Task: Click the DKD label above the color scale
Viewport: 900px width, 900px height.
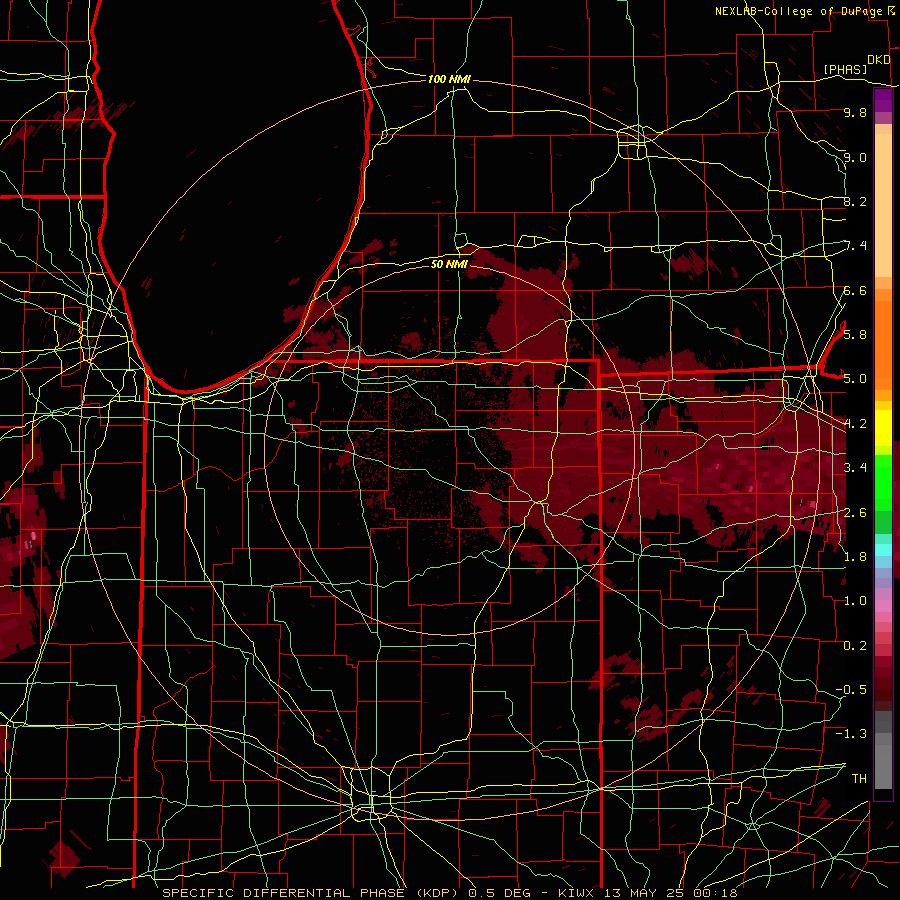Action: pos(879,60)
